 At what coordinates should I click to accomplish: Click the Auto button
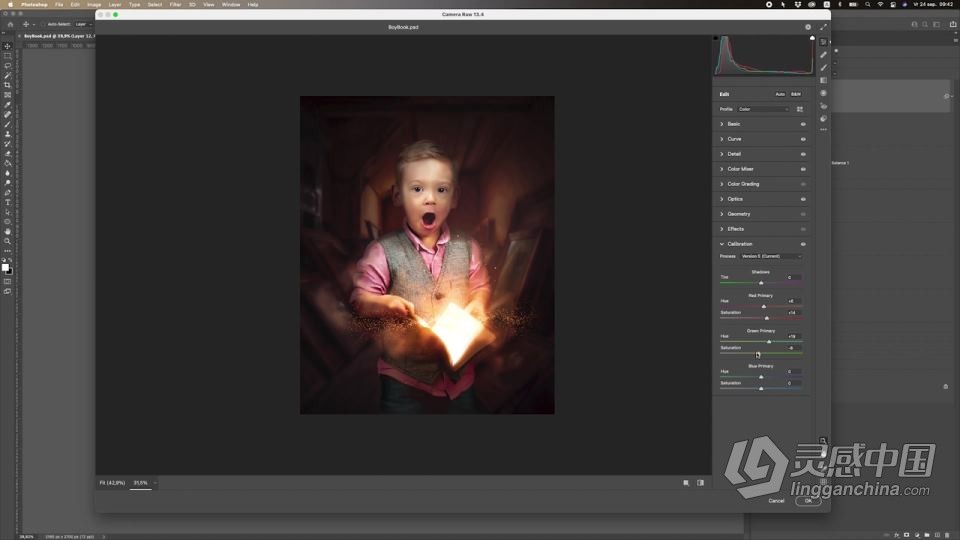[x=779, y=94]
